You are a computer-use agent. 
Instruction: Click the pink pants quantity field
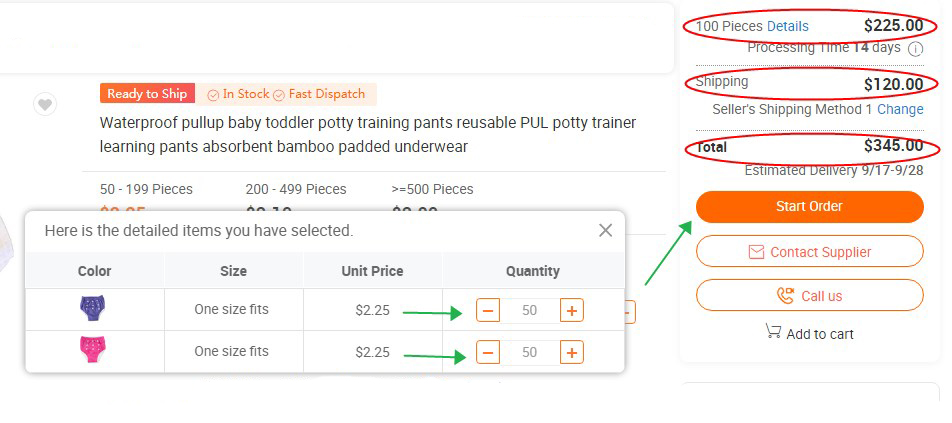click(529, 352)
